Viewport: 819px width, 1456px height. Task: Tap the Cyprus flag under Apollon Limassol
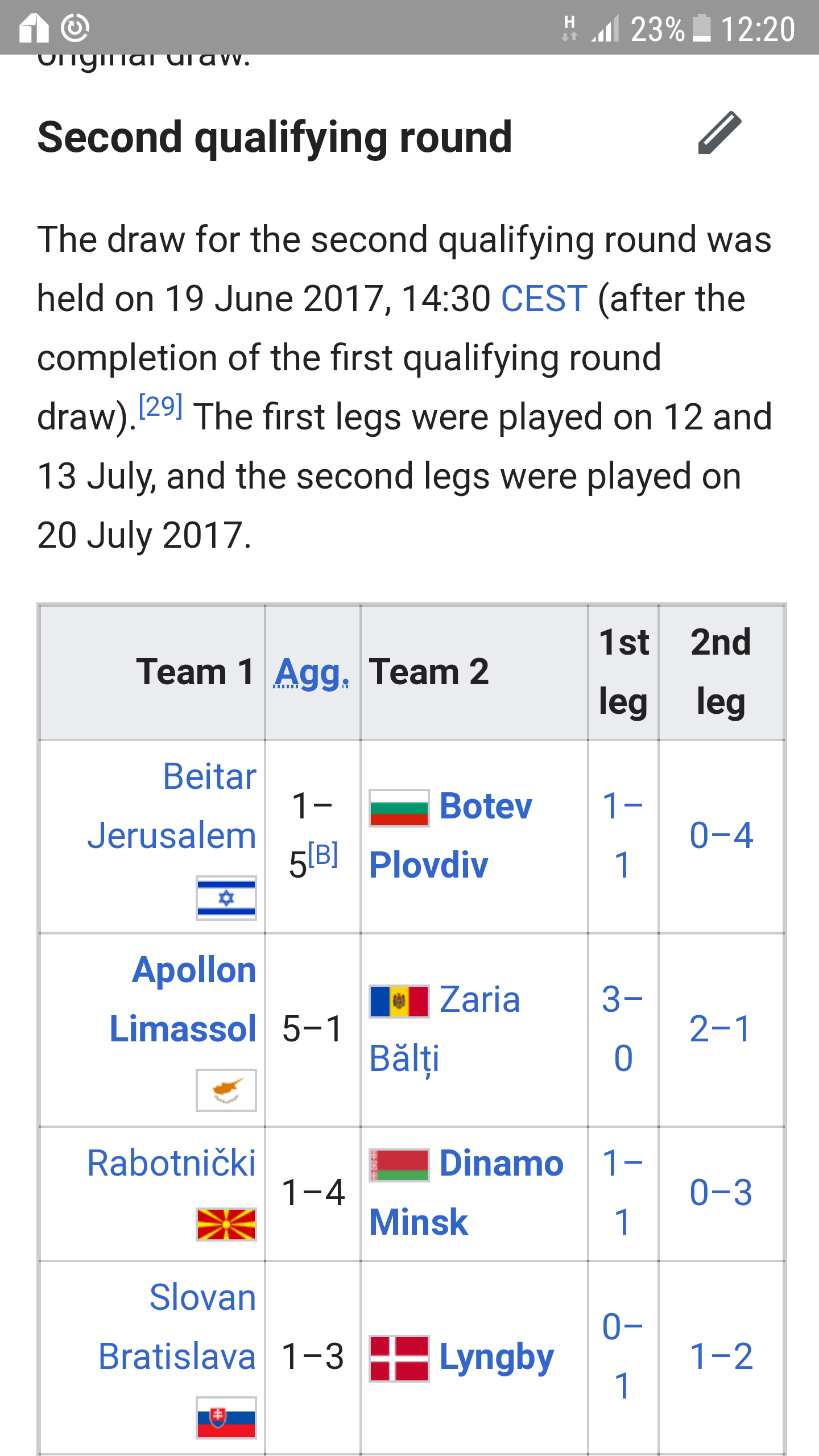[x=226, y=1090]
